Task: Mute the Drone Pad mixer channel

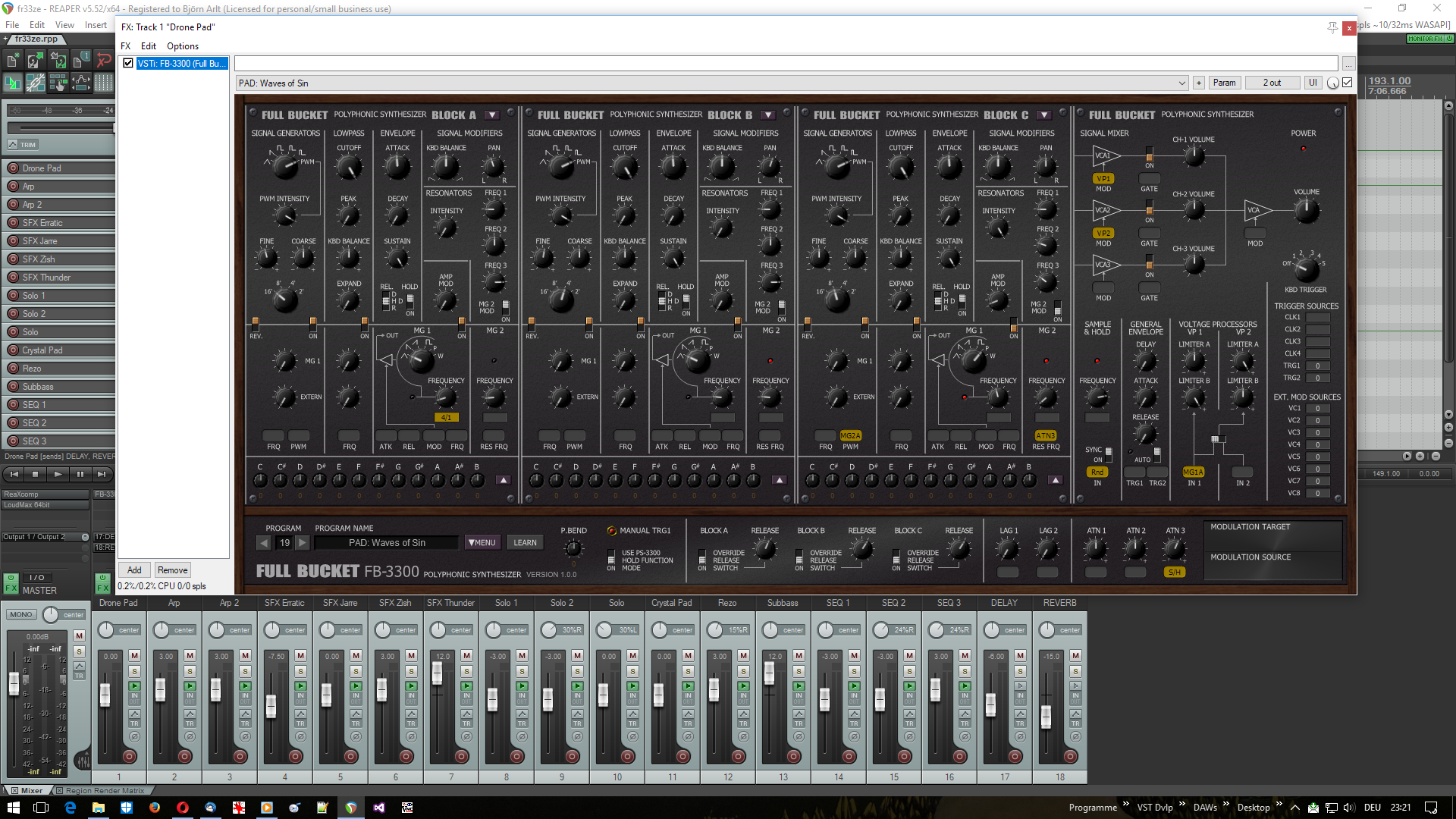Action: (x=134, y=655)
